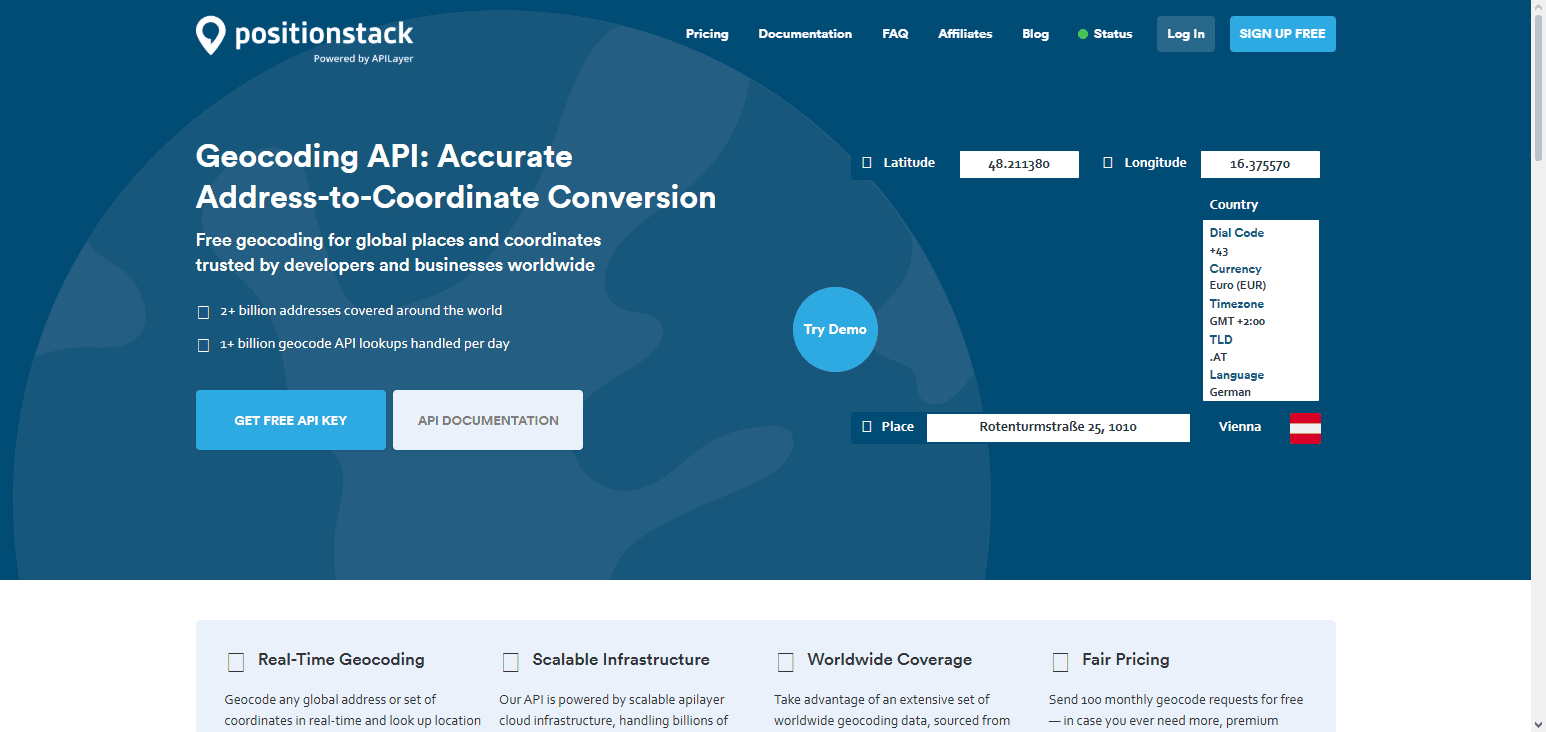The image size is (1546, 732).
Task: Click the round Try Demo button
Action: (x=835, y=329)
